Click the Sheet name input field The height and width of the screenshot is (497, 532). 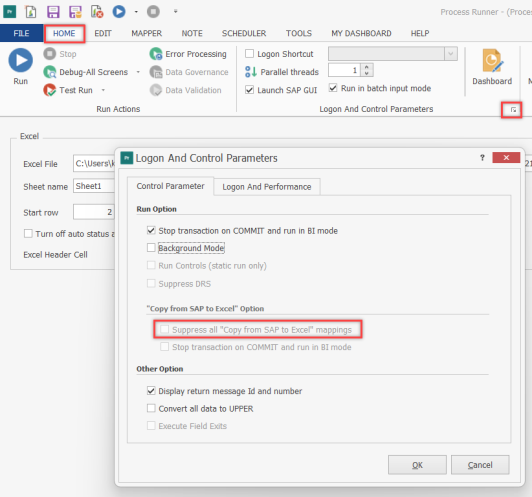(94, 186)
